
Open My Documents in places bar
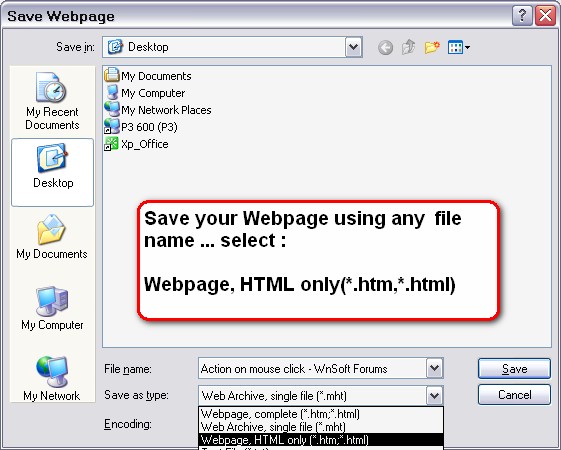coord(52,236)
